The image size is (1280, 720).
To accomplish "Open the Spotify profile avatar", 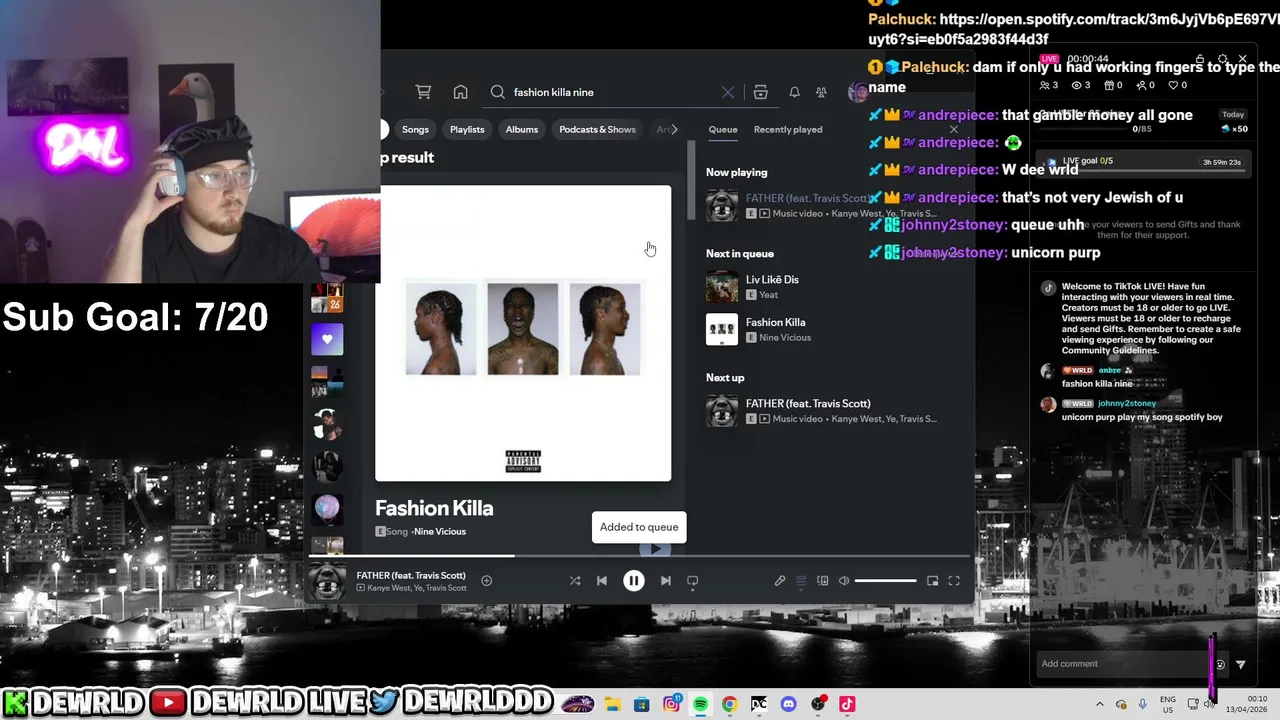I will (857, 92).
